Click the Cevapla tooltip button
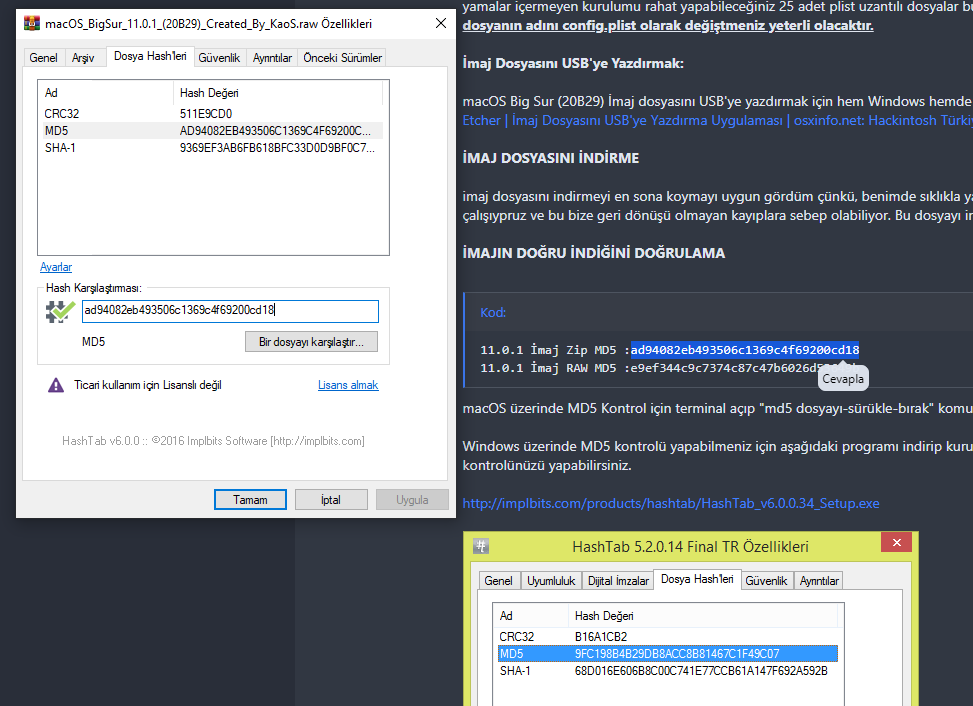Screen dimensions: 973x706 (x=843, y=378)
